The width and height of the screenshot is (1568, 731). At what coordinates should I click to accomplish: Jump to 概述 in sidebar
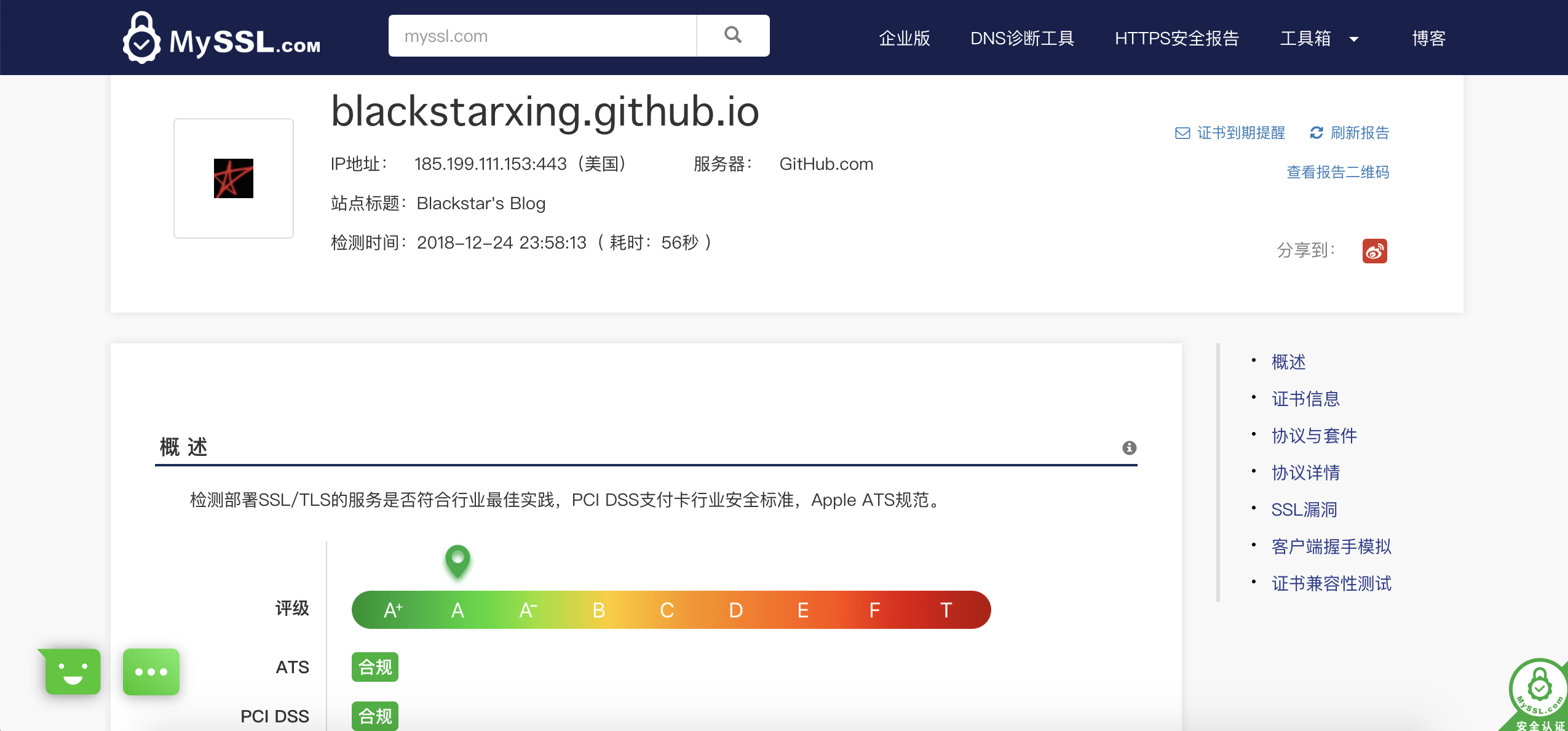point(1289,362)
